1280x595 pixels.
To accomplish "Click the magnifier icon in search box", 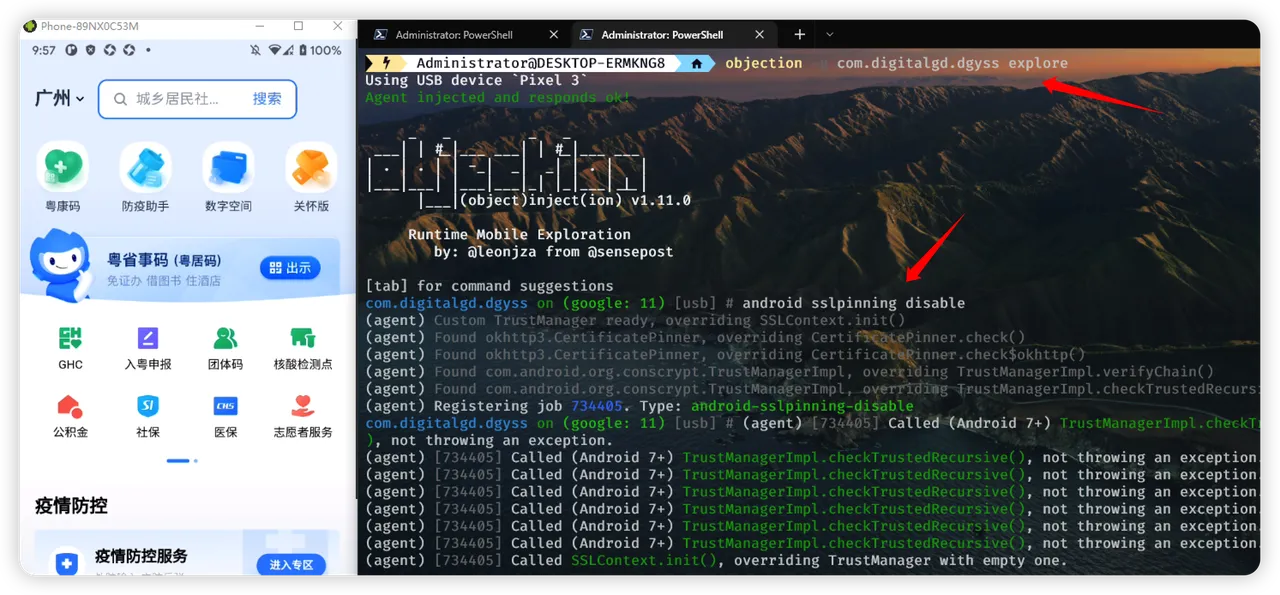I will [120, 99].
